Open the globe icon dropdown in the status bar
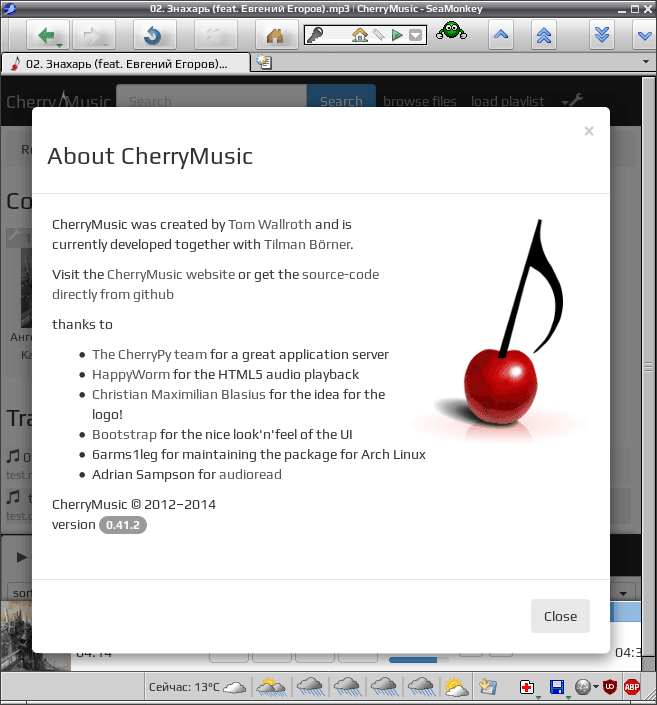657x705 pixels. point(596,687)
